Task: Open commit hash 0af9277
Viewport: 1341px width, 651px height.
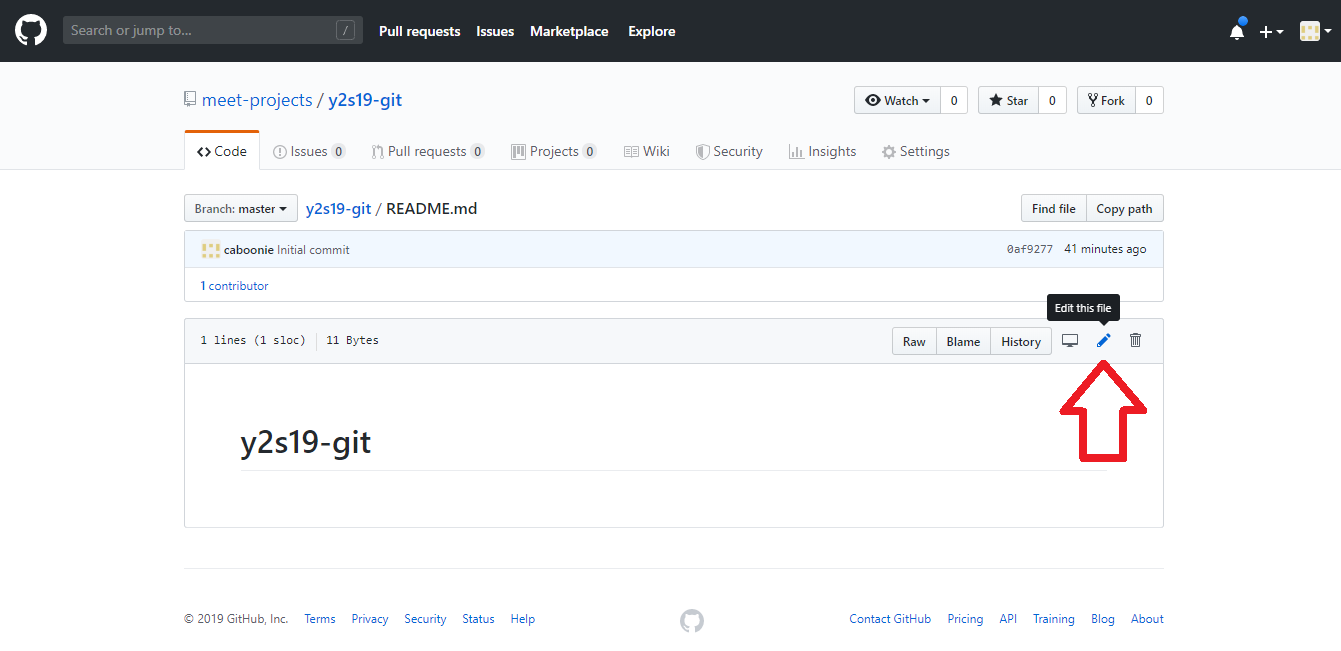Action: tap(1030, 249)
